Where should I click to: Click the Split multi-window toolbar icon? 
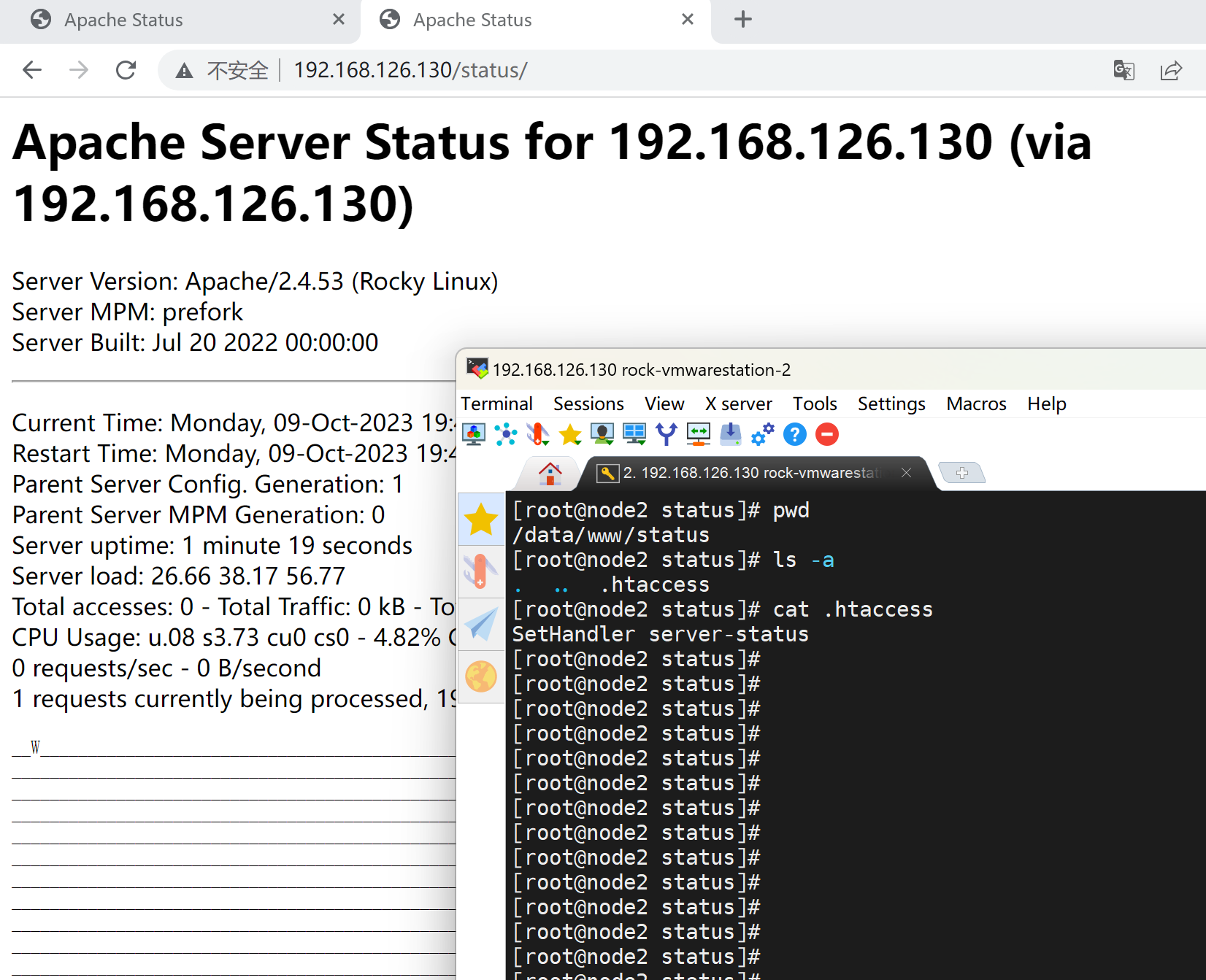634,434
